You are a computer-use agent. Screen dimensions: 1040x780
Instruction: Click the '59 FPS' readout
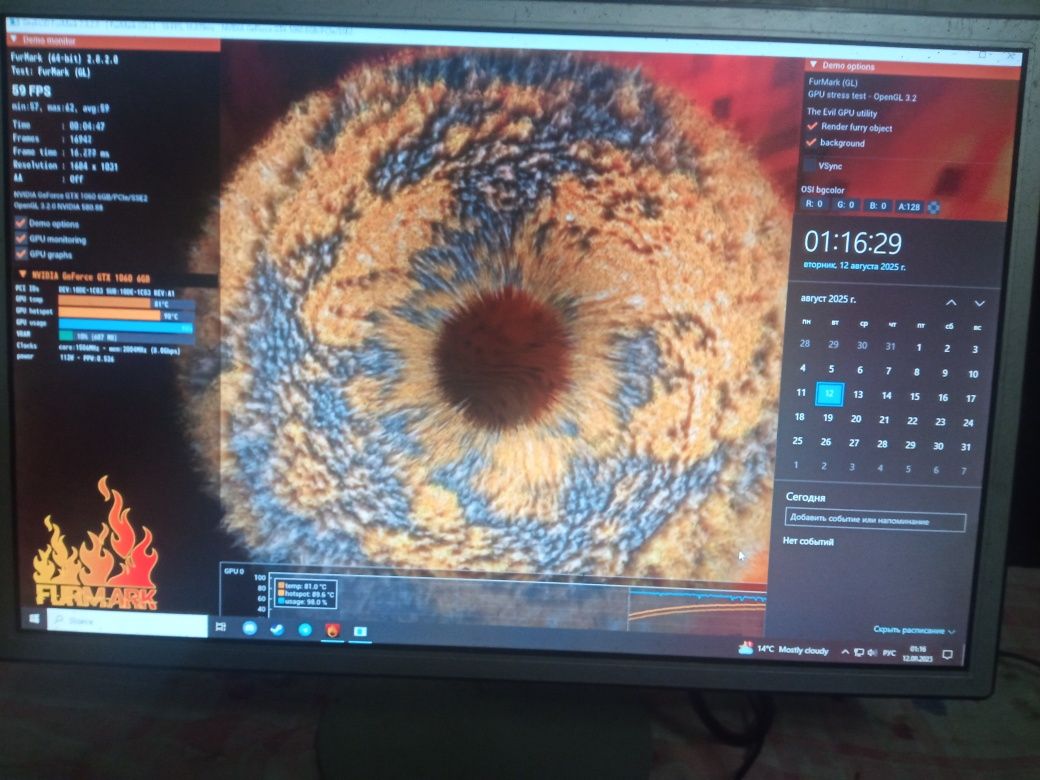31,91
